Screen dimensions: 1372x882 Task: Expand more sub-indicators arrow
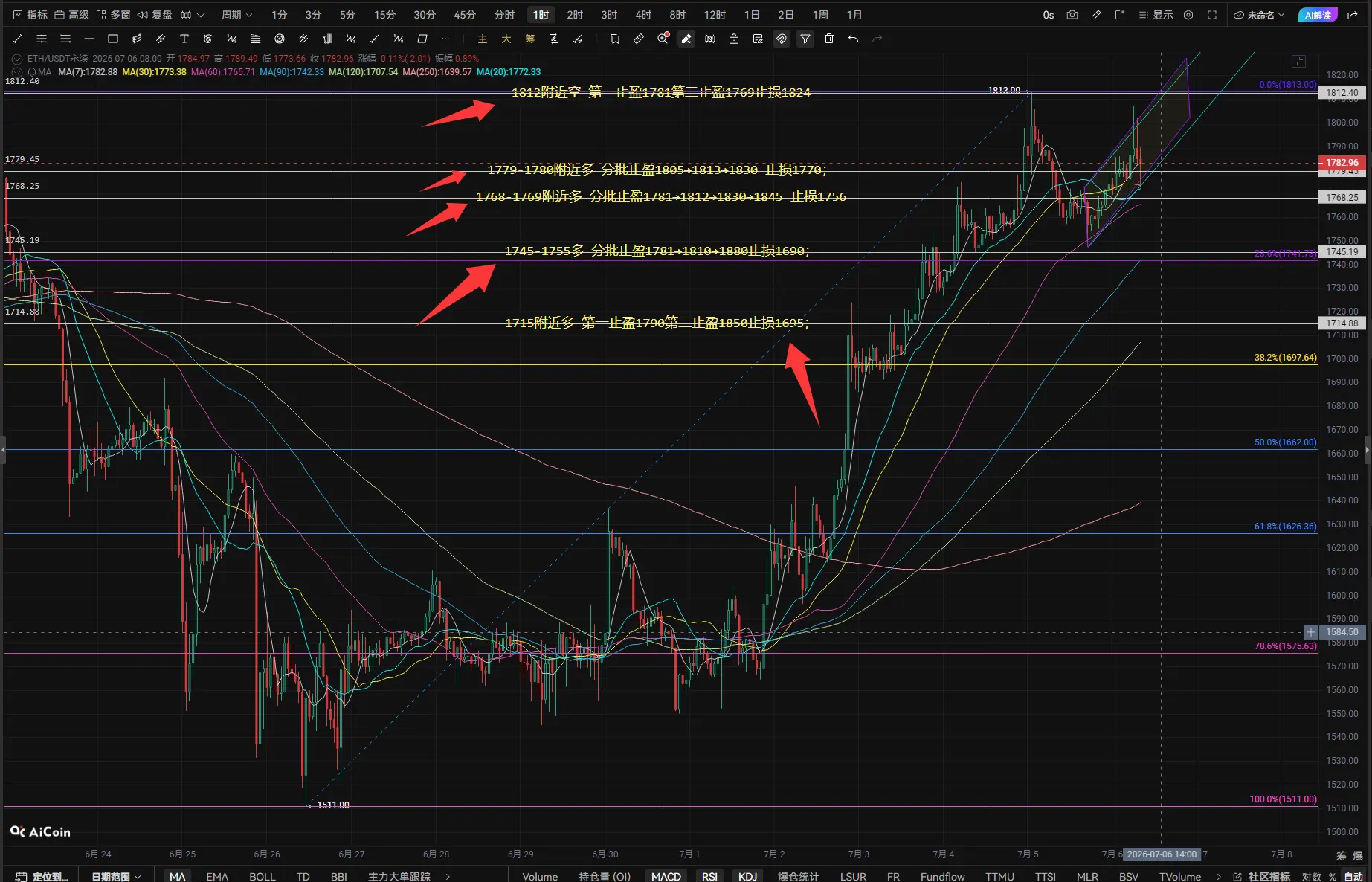(1218, 876)
